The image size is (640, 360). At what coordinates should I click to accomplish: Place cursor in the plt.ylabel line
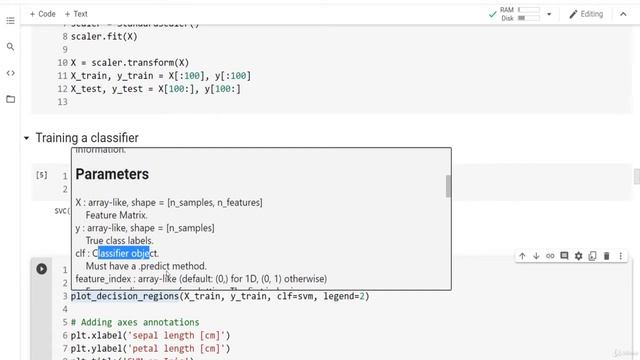pos(151,348)
